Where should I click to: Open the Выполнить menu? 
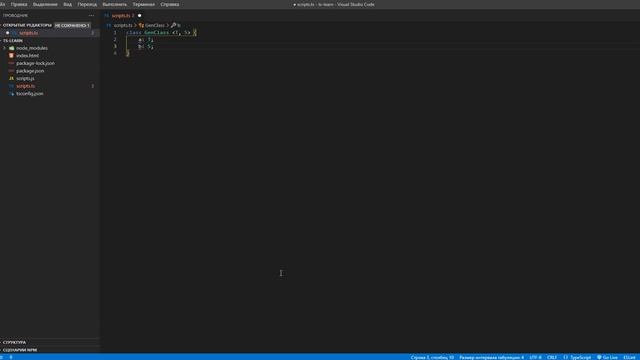point(115,4)
